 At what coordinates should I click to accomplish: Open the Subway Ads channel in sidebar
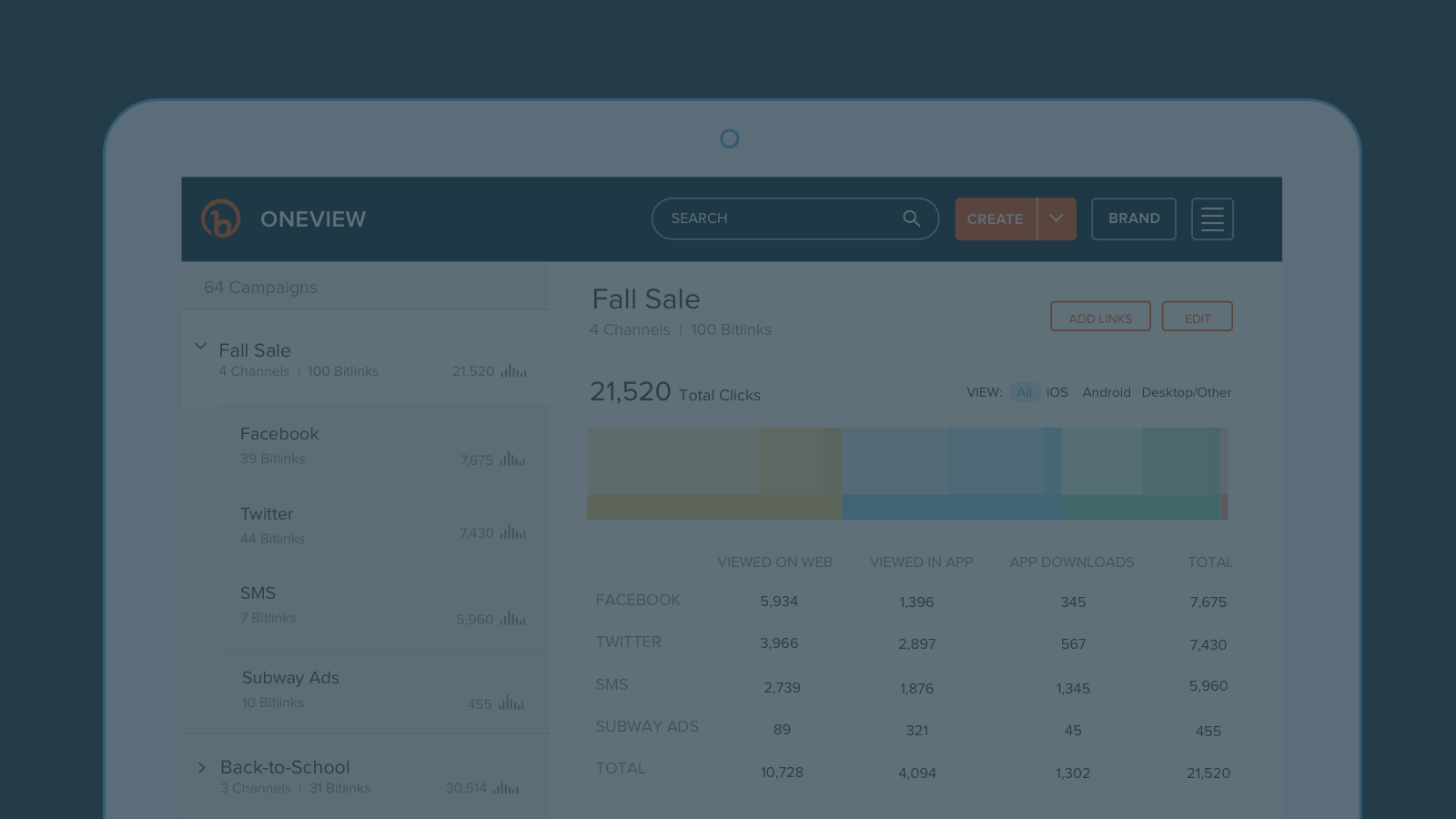click(382, 691)
